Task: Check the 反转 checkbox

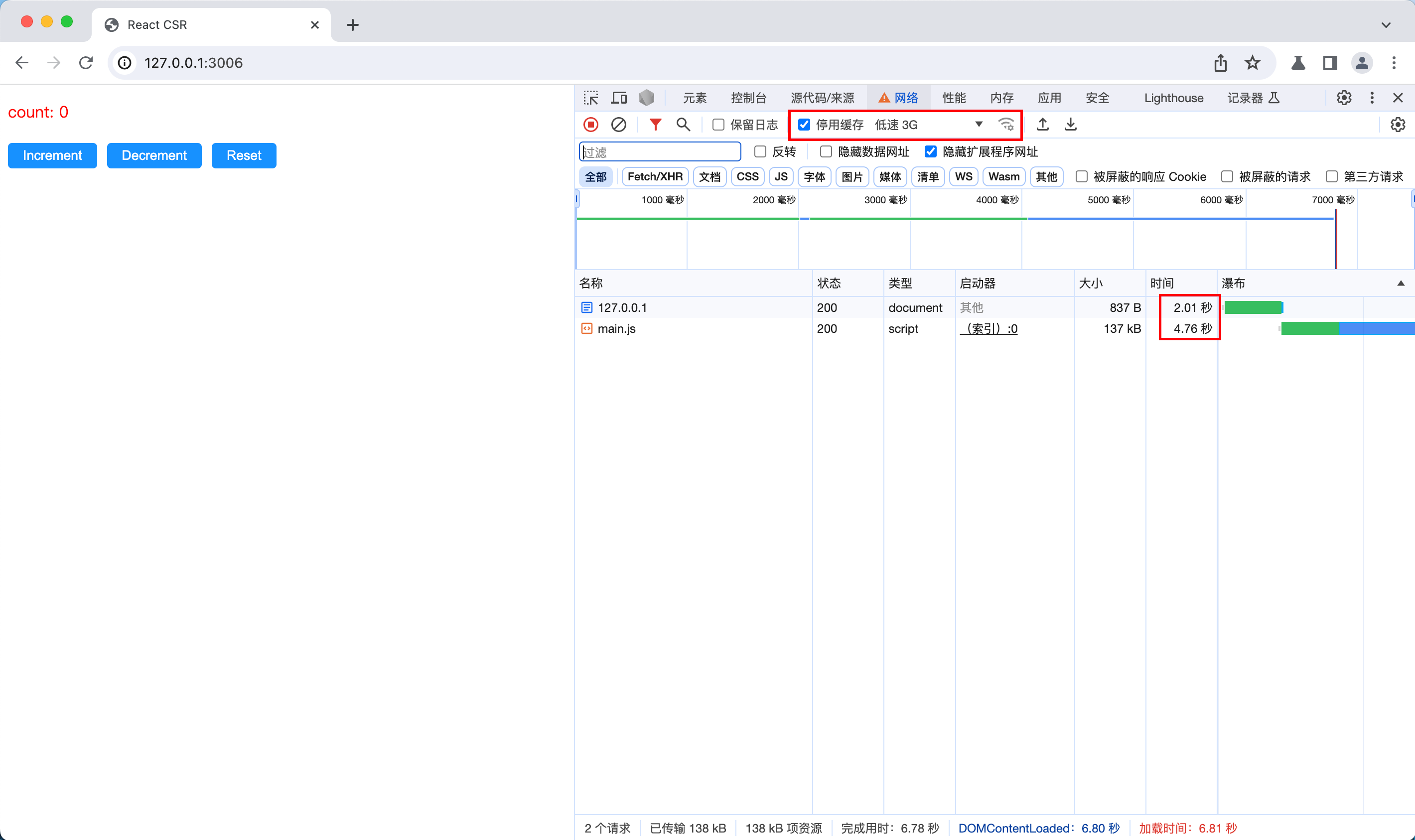Action: (x=760, y=151)
